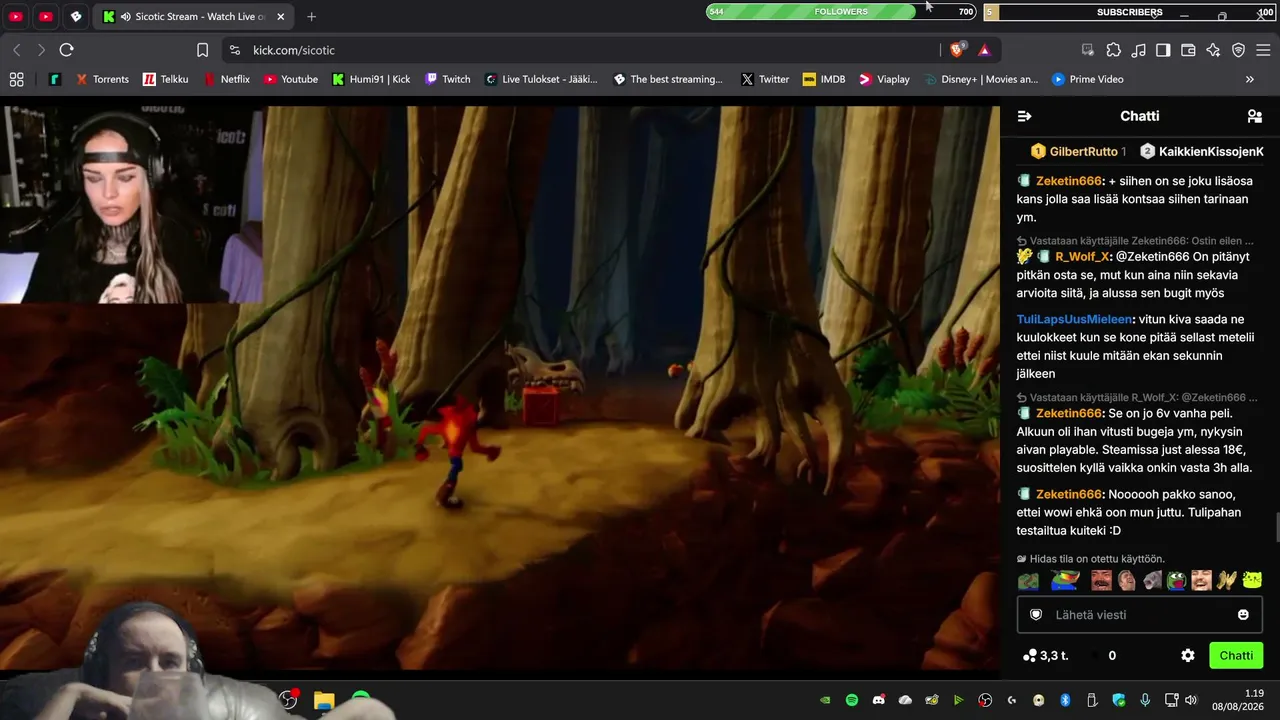Open OBS Studio tray icon
This screenshot has width=1280, height=720.
click(985, 700)
